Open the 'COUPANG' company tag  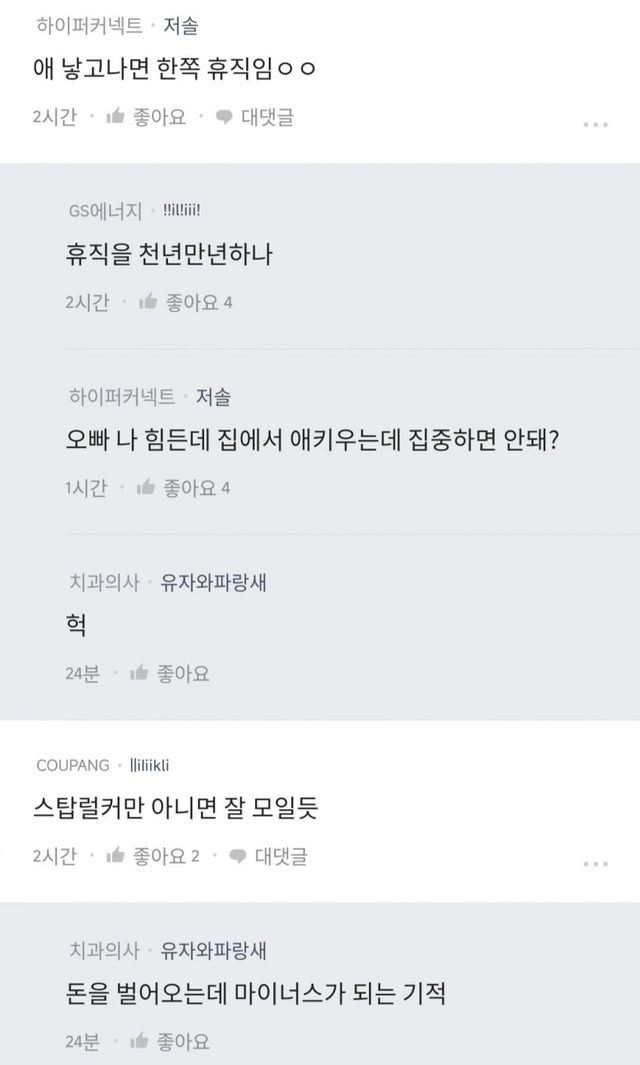72,766
